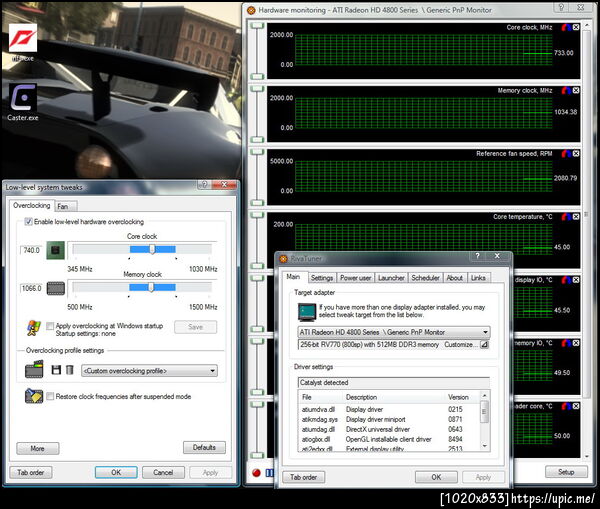Screen dimensions: 600x509
Task: Close the Core temperature graph
Action: 576,217
